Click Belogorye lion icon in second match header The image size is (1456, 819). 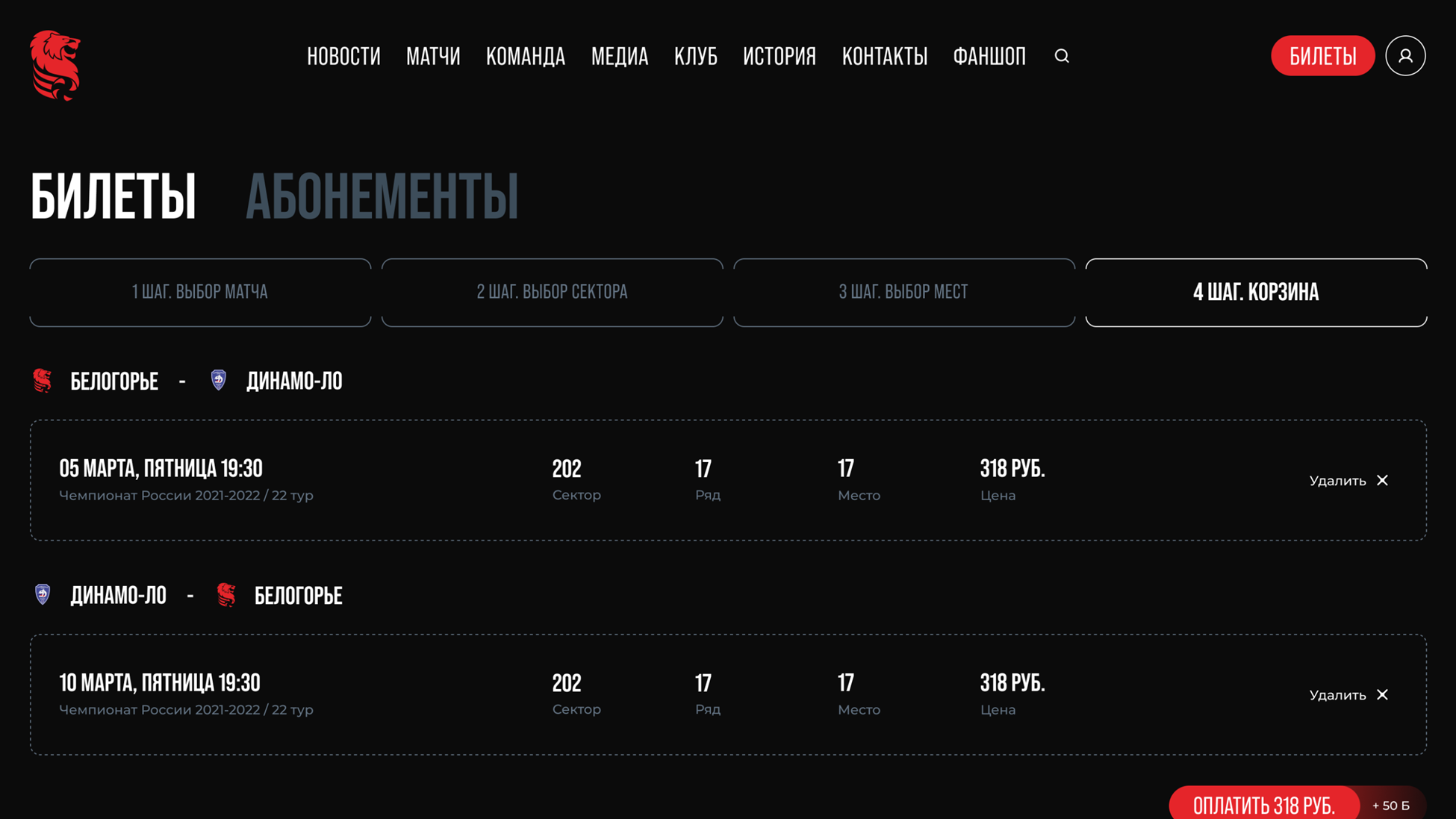[226, 595]
